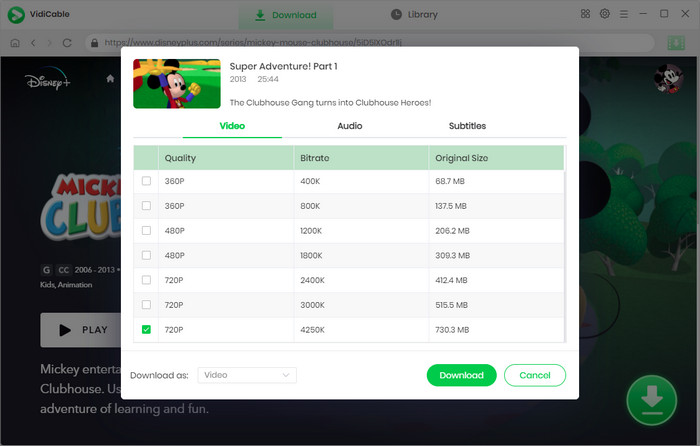Open settings gear icon

coord(604,14)
